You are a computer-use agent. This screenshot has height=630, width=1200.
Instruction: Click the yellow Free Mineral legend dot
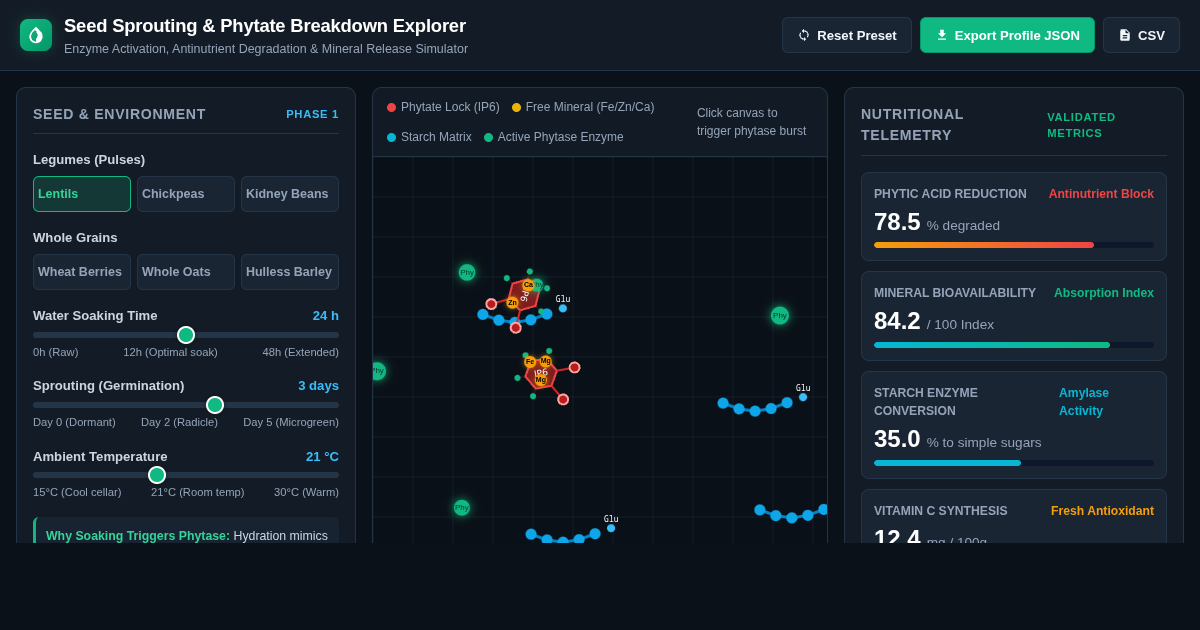click(x=516, y=107)
